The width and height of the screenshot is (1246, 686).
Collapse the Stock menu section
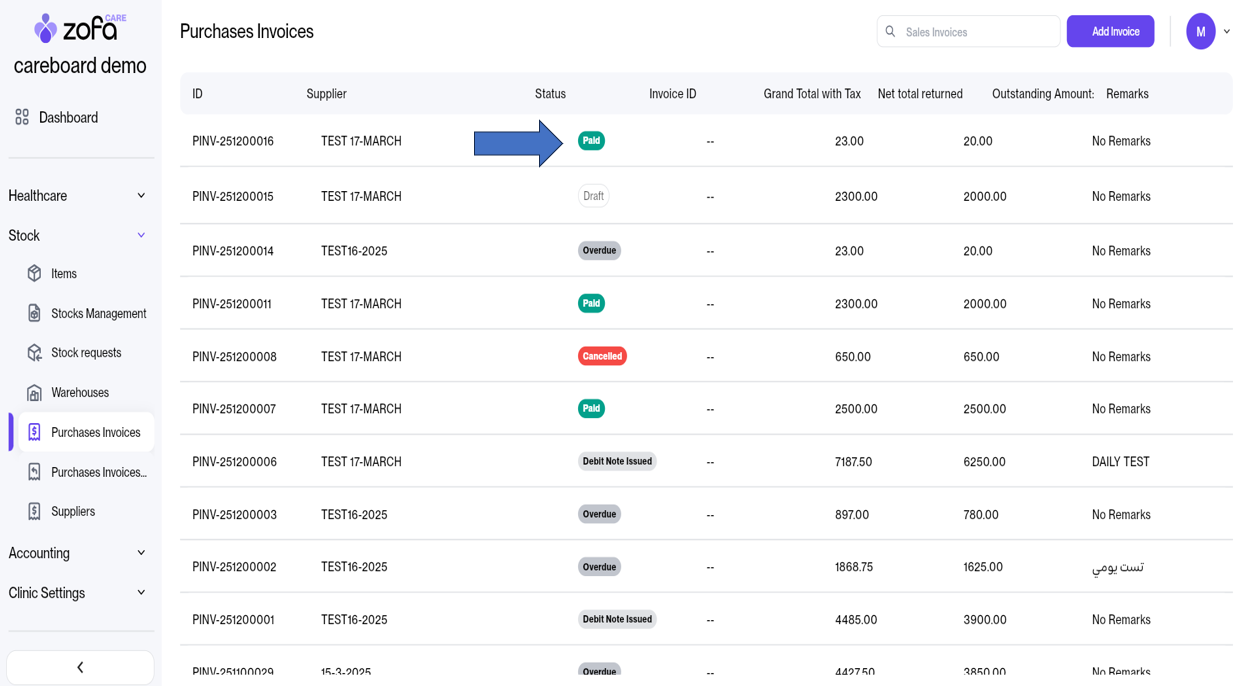click(x=141, y=236)
